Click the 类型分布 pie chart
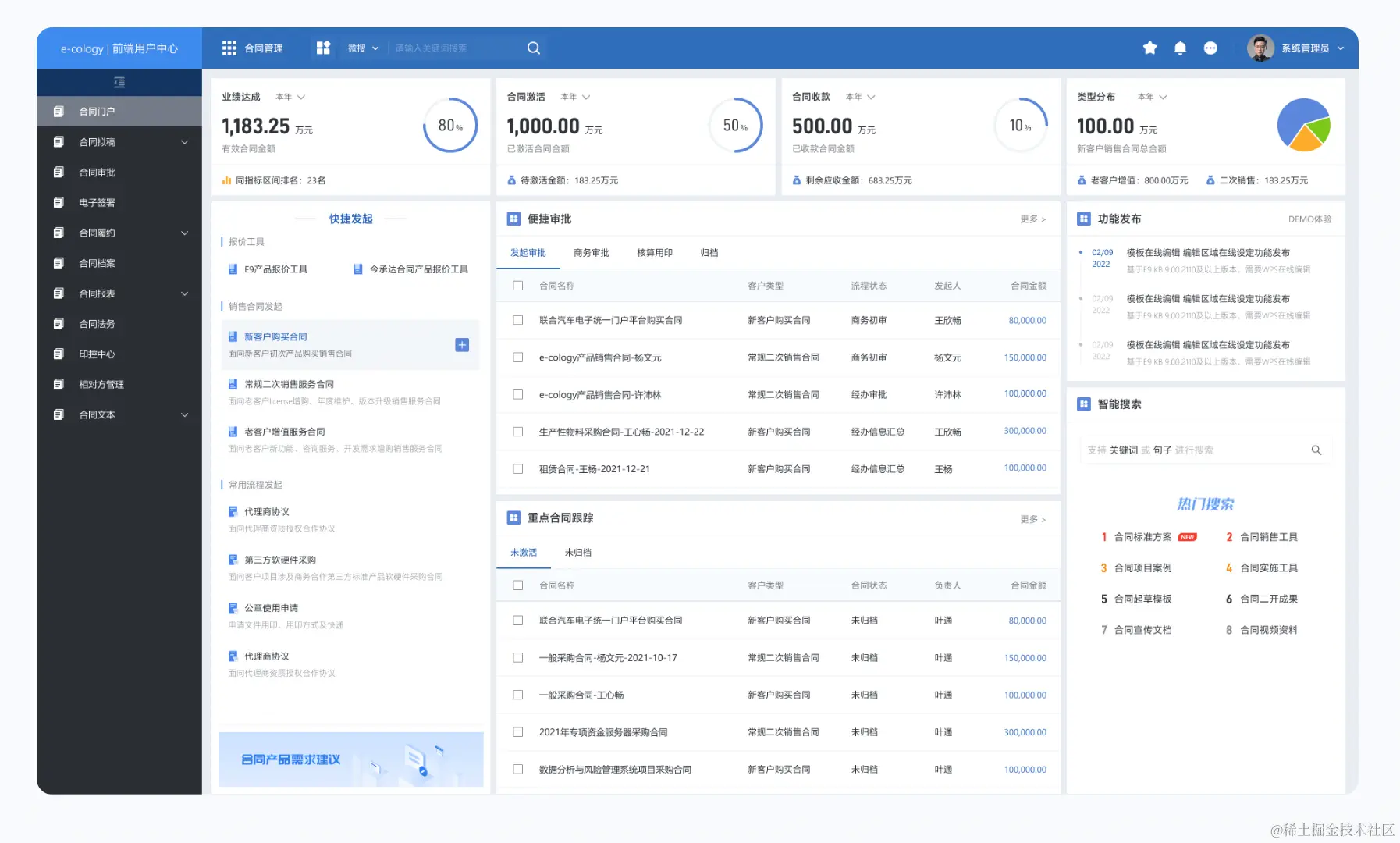The height and width of the screenshot is (843, 1400). point(1303,125)
